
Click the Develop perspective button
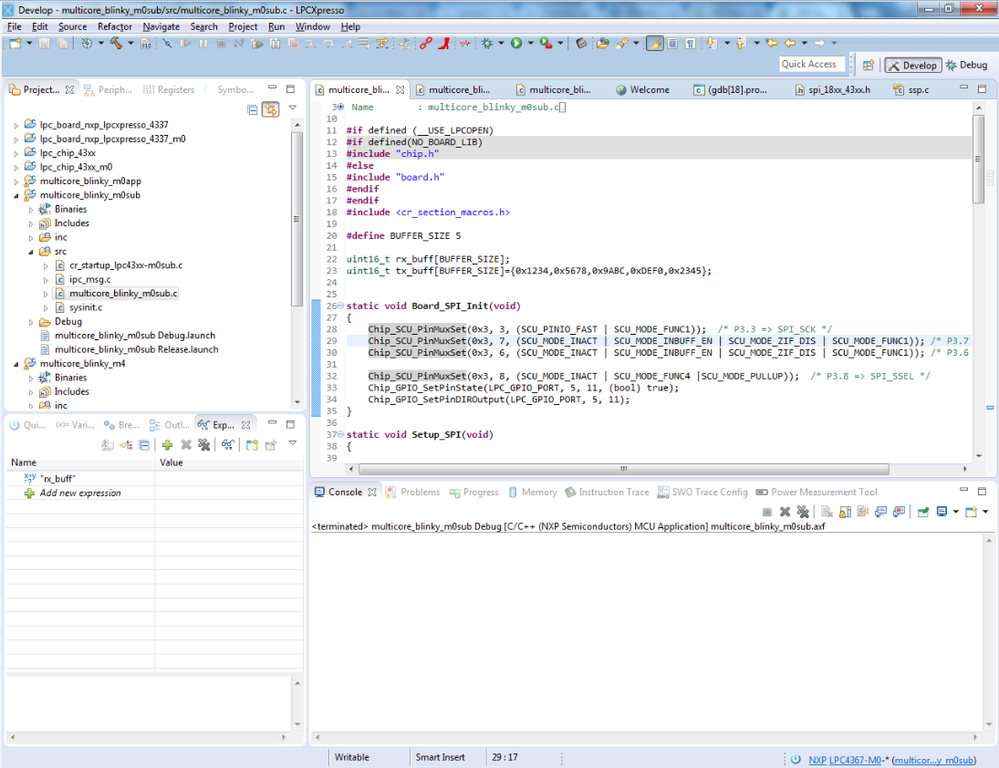coord(912,65)
